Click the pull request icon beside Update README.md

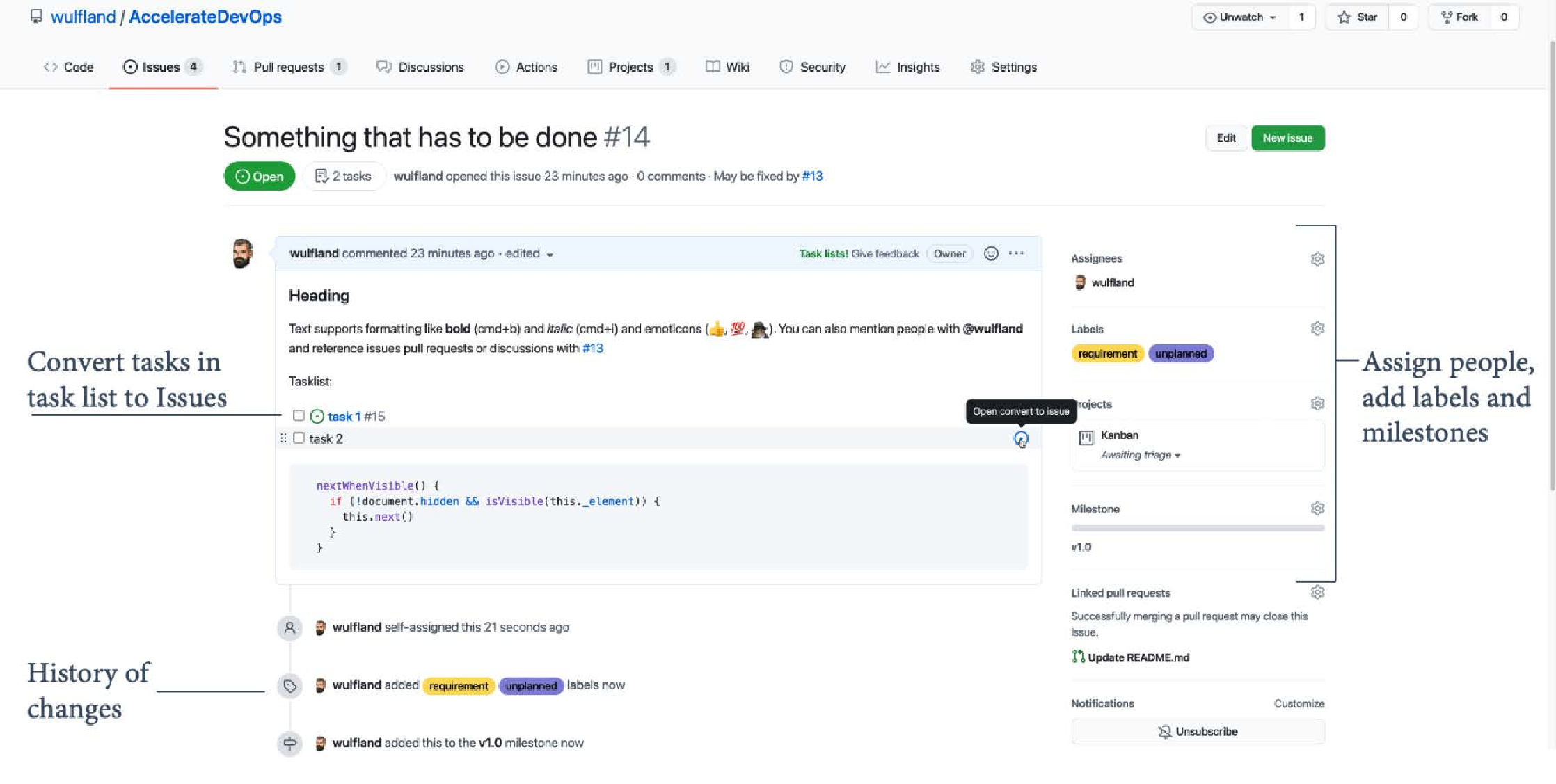tap(1078, 657)
